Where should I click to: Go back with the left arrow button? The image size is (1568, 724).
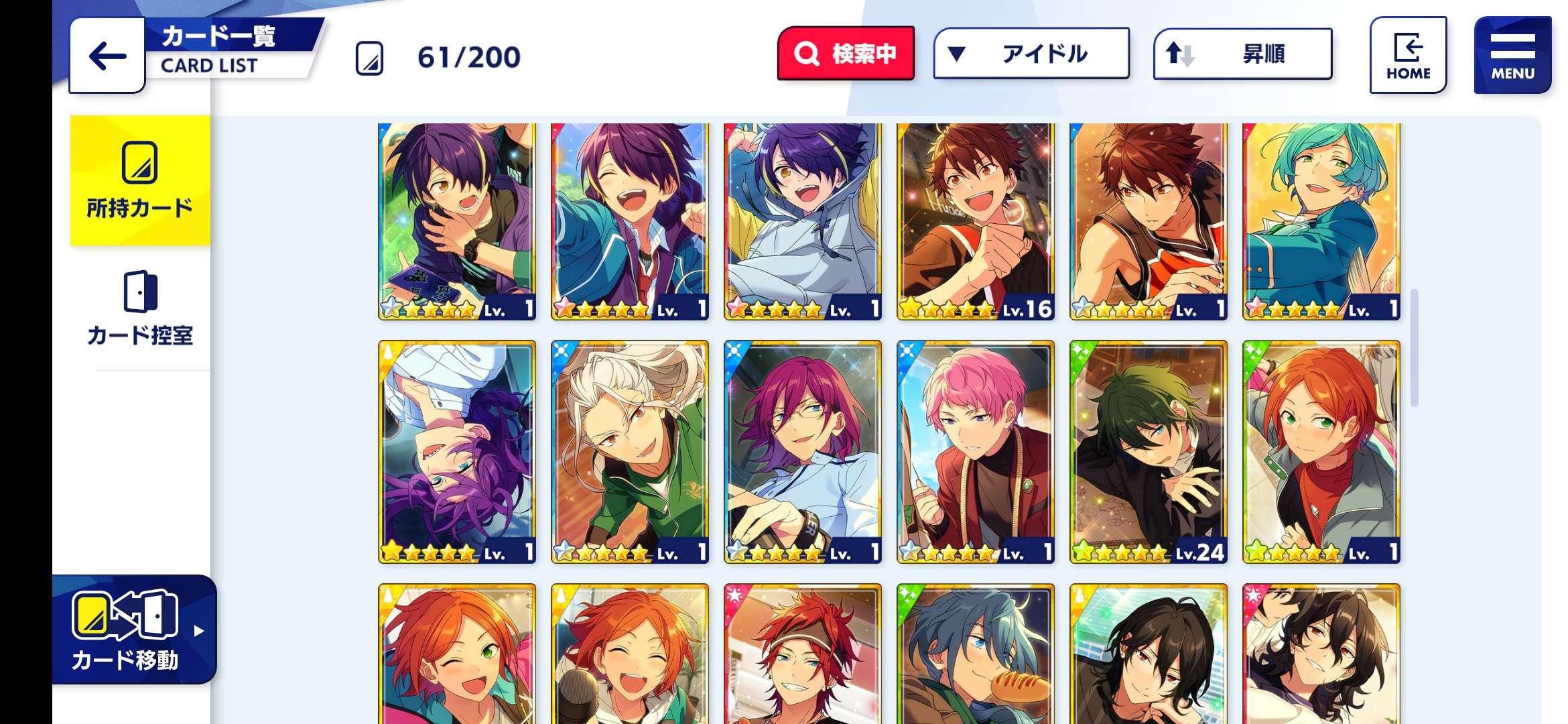pos(107,56)
